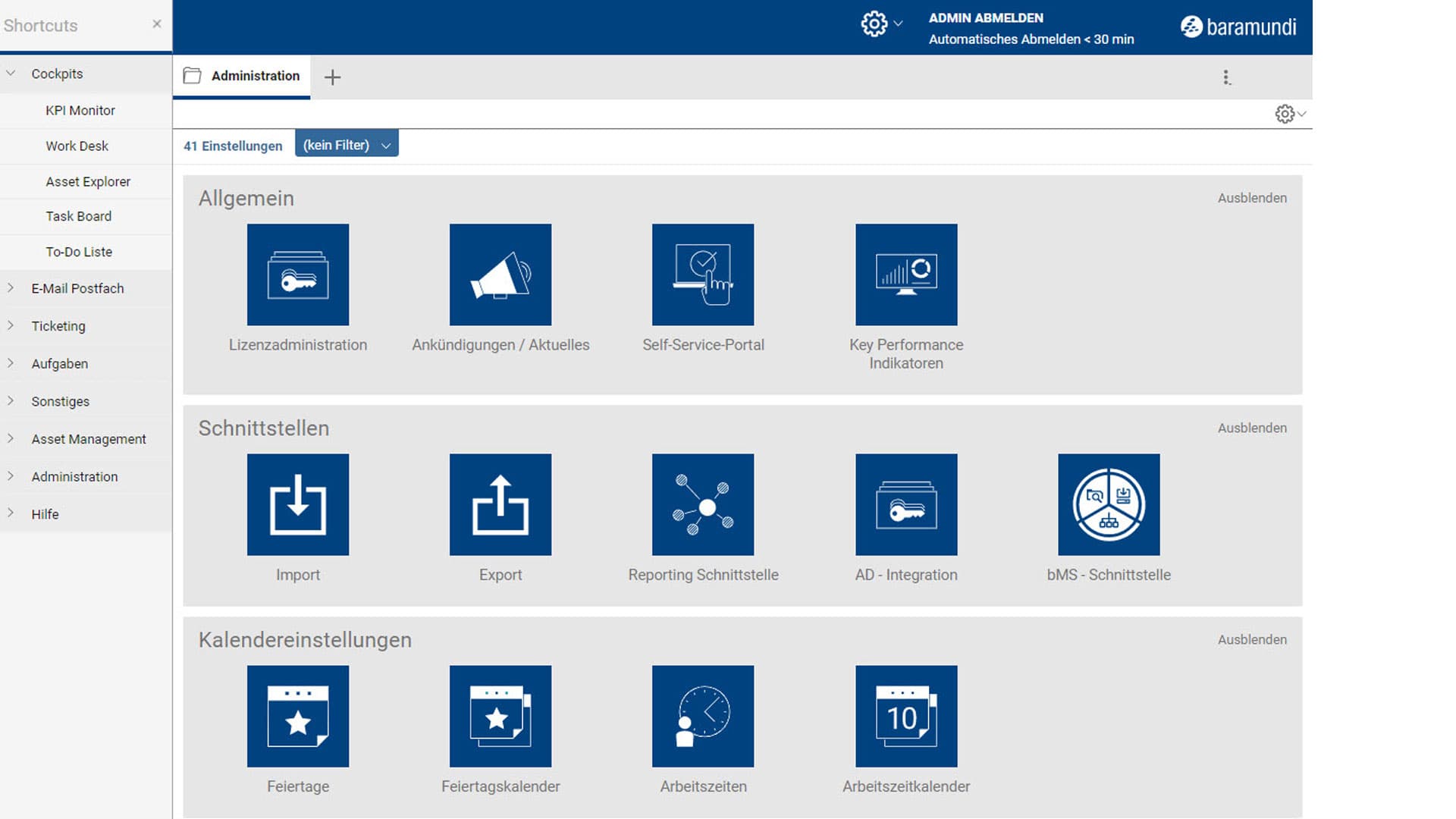The height and width of the screenshot is (819, 1456).
Task: Click the gear icon in blue header
Action: 874,24
